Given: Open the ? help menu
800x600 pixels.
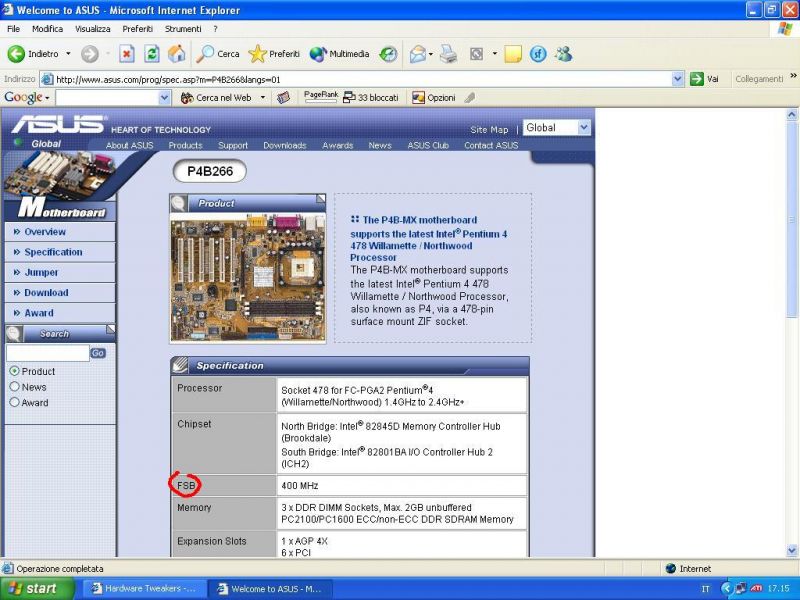Looking at the screenshot, I should (x=215, y=29).
